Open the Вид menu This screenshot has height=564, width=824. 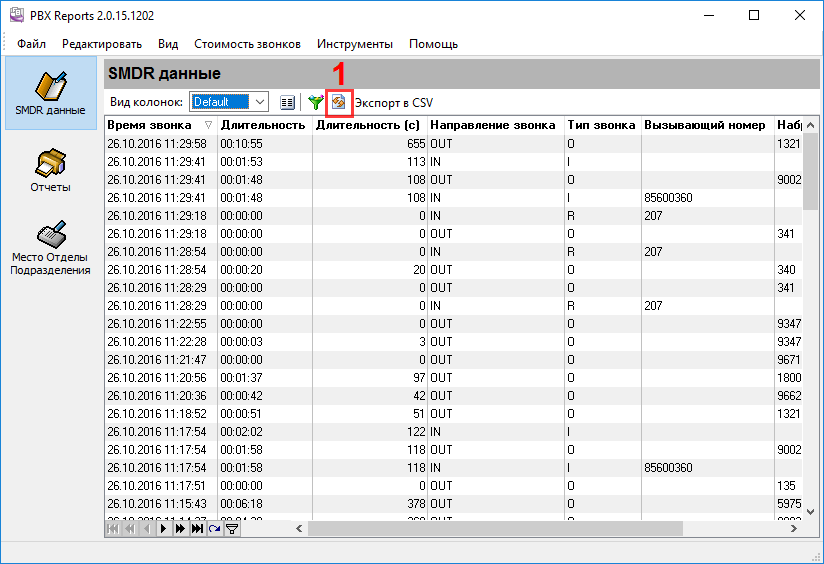point(168,44)
